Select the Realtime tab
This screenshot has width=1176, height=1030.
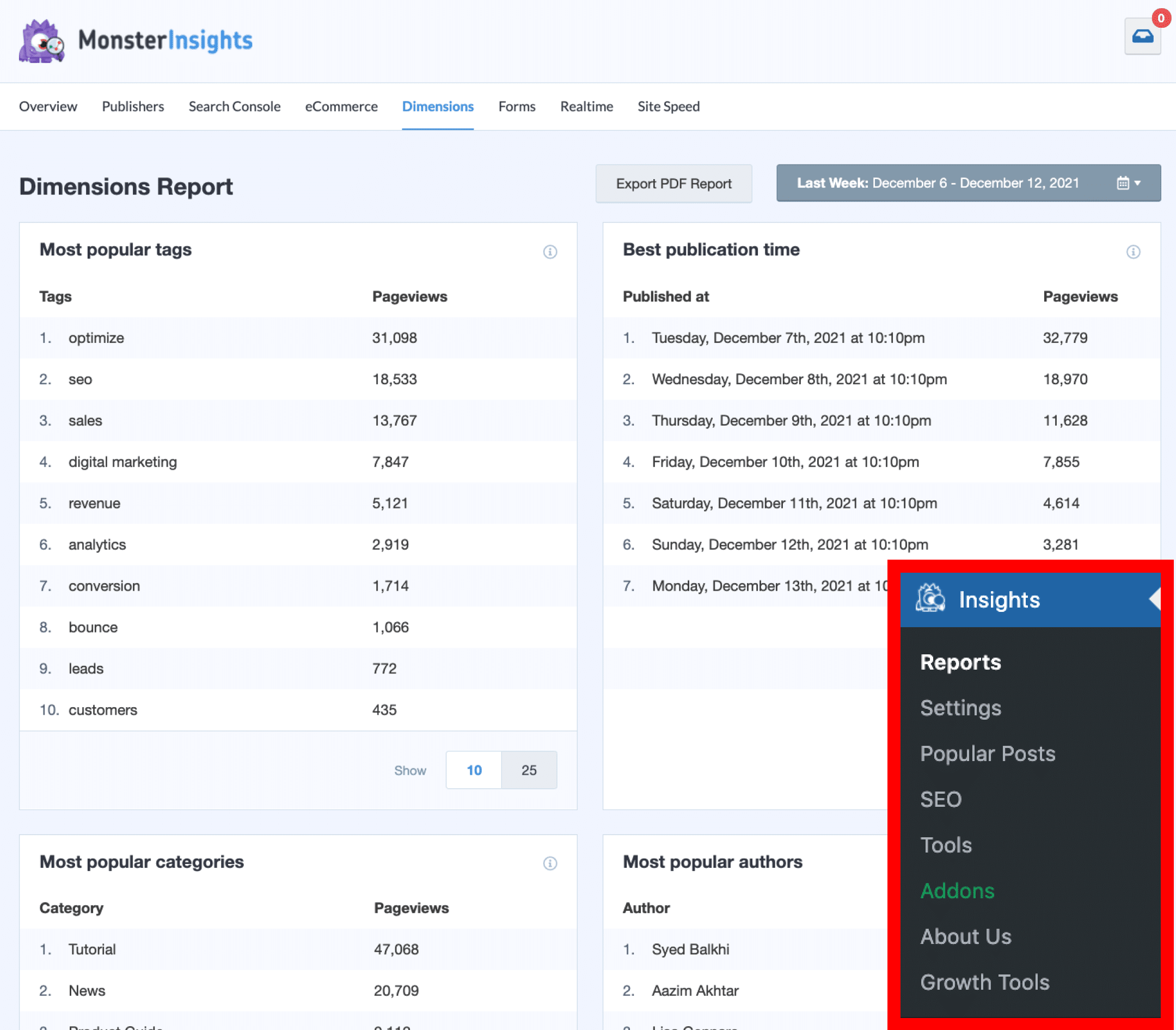(586, 106)
